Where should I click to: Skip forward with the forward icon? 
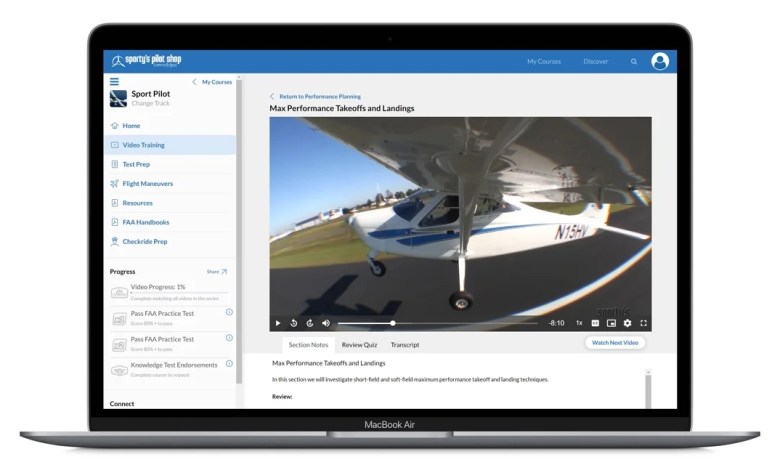(x=309, y=323)
